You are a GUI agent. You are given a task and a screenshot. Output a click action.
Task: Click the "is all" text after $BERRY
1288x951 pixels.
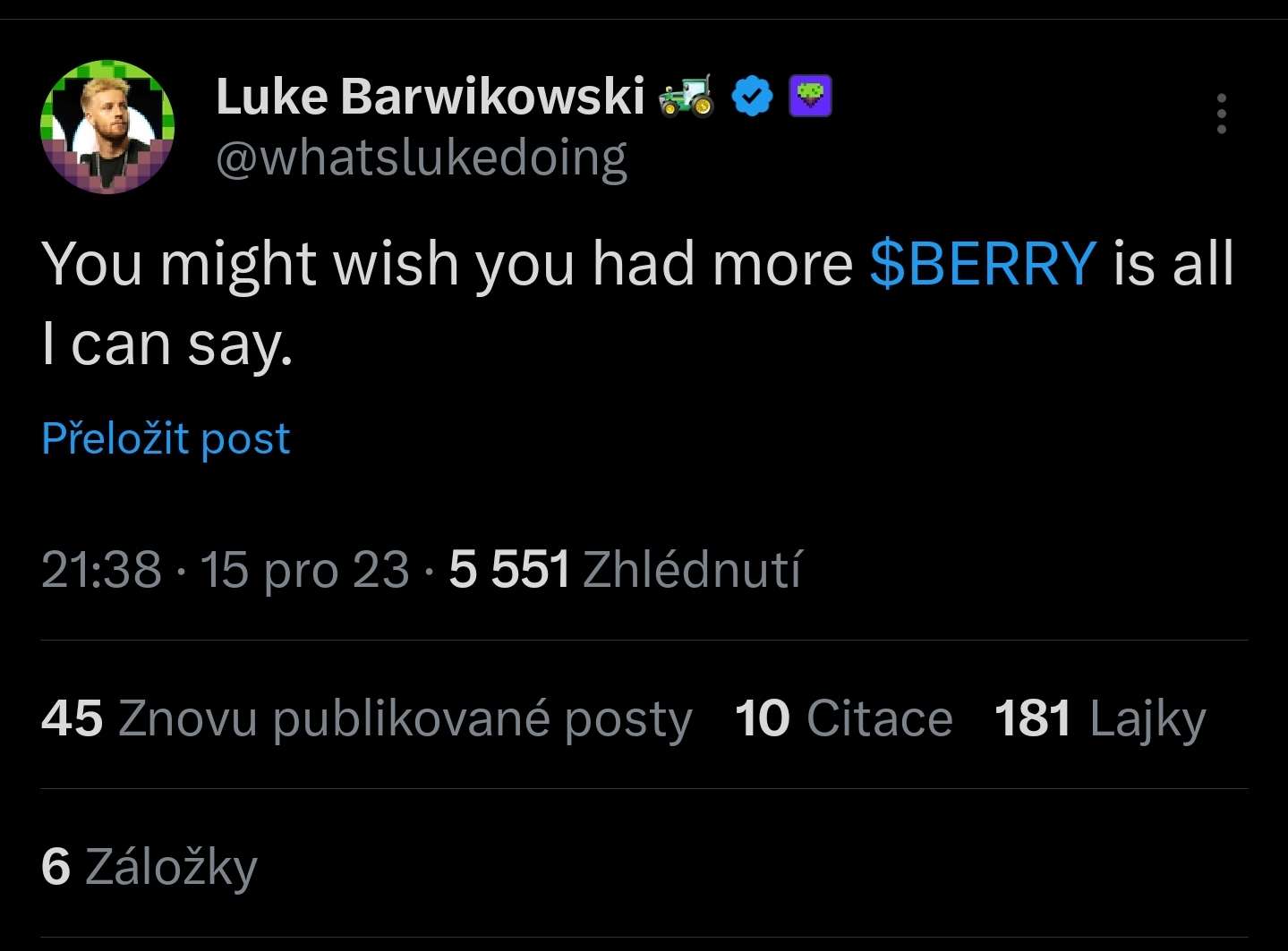[1173, 264]
